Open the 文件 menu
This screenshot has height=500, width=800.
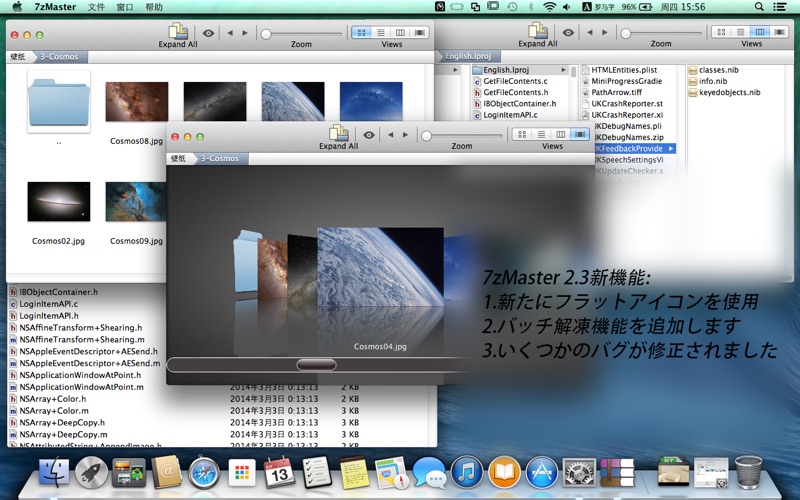[x=96, y=7]
